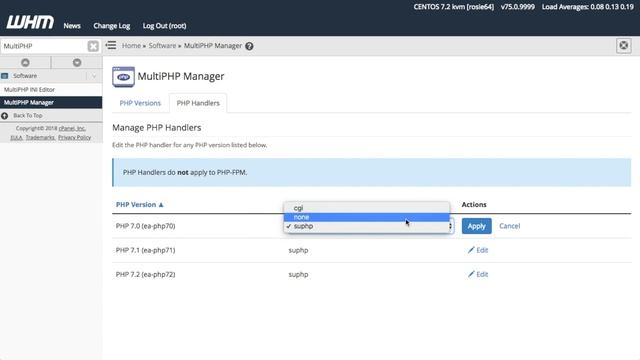Click the Back To Top text
The image size is (640, 360).
click(27, 116)
